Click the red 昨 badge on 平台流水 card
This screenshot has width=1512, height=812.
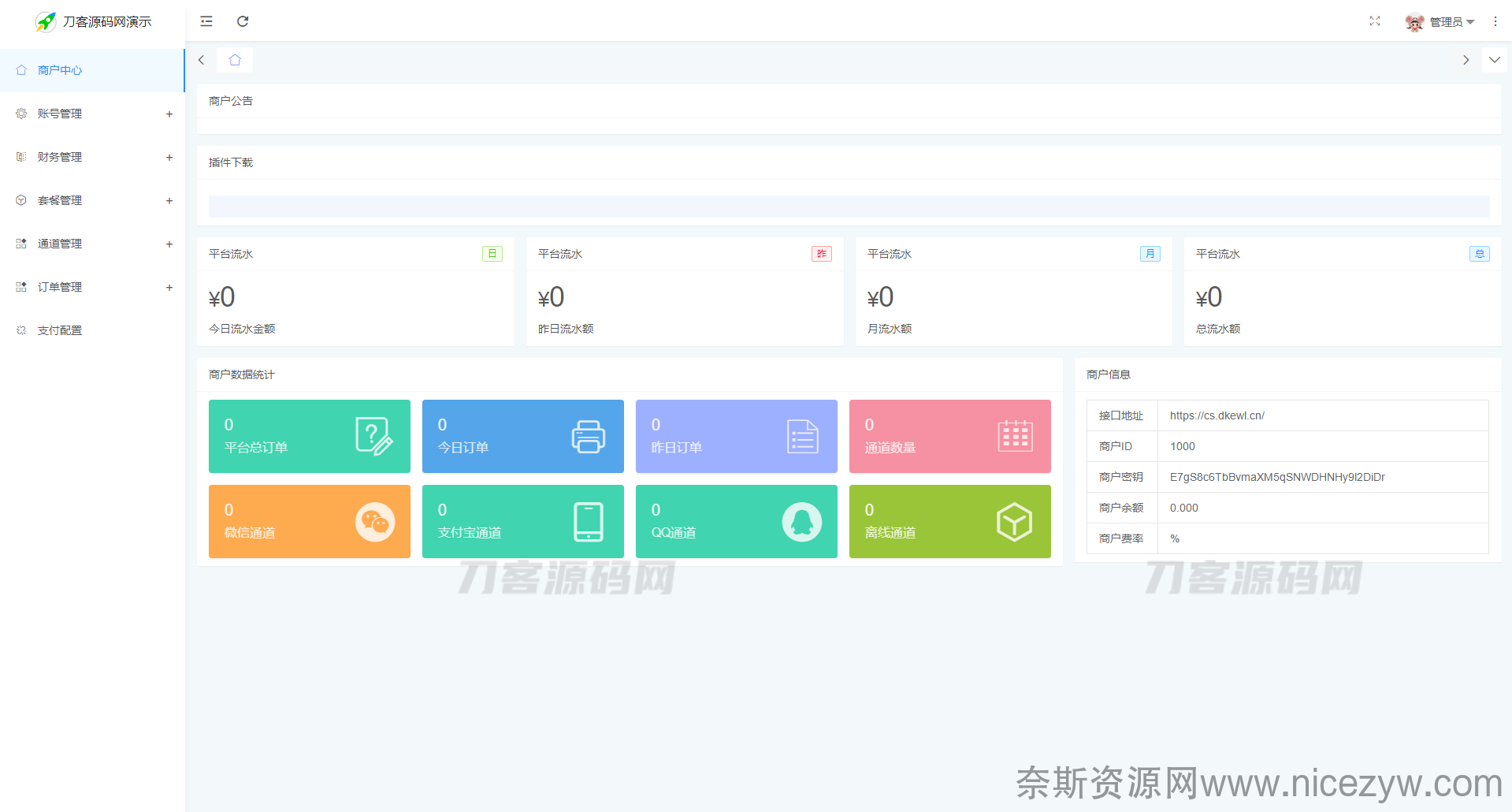pos(822,254)
